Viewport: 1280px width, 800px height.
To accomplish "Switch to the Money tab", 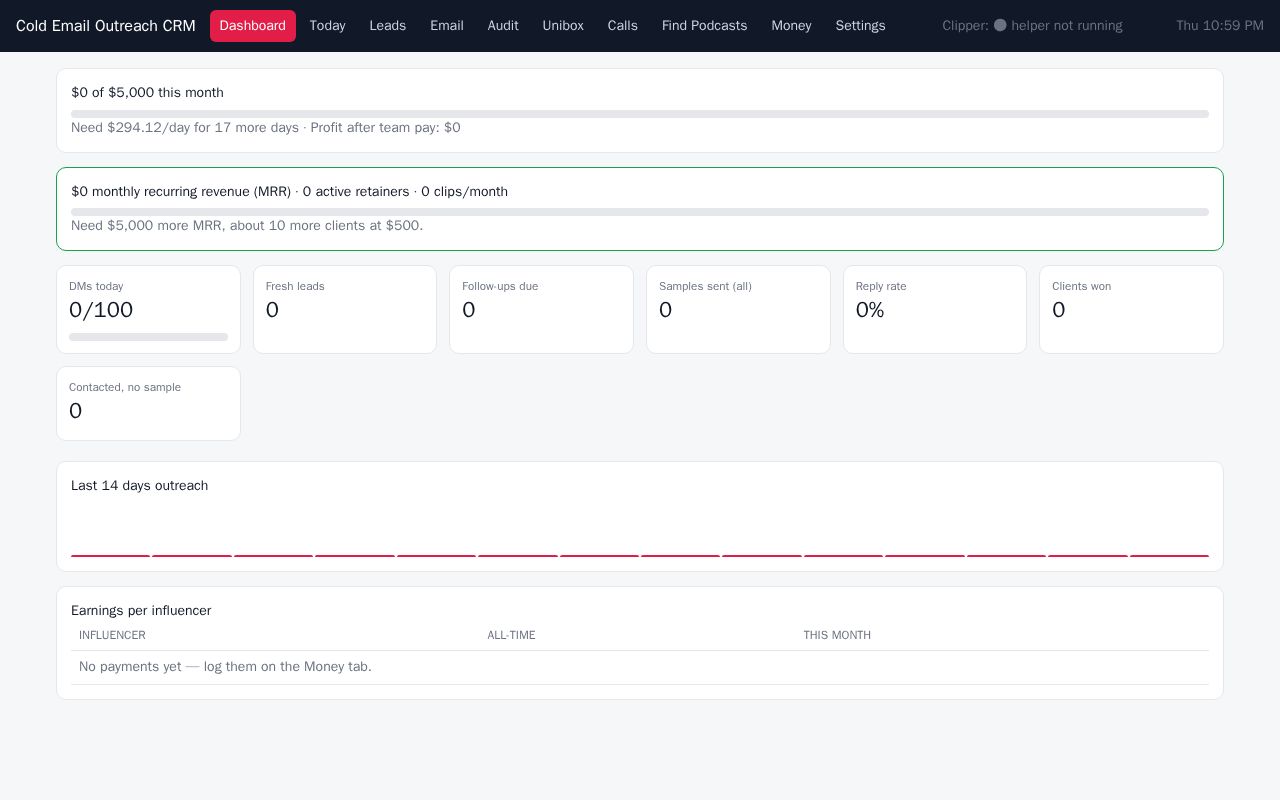I will (x=792, y=26).
